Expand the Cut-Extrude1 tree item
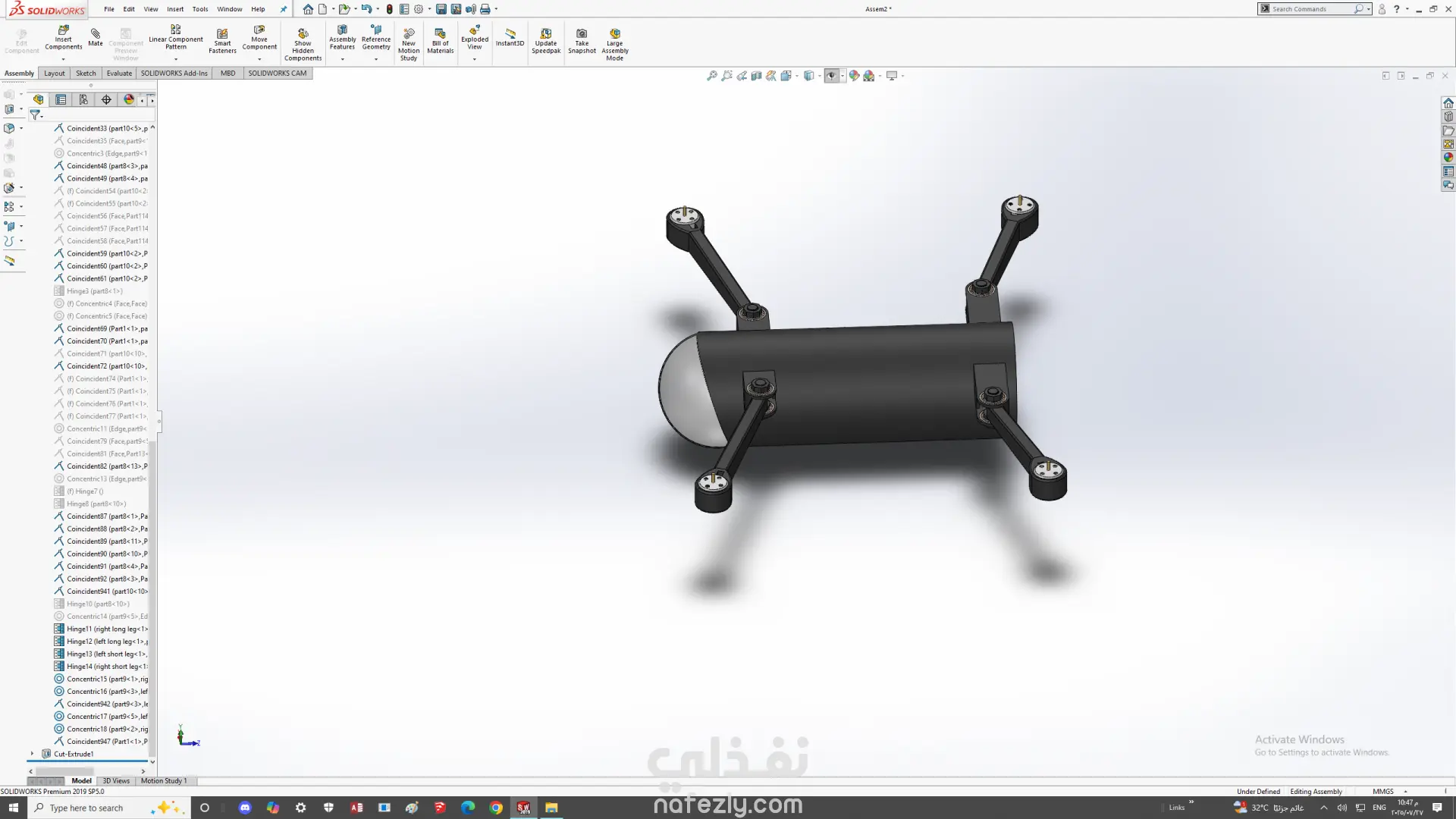The width and height of the screenshot is (1456, 819). pos(32,754)
